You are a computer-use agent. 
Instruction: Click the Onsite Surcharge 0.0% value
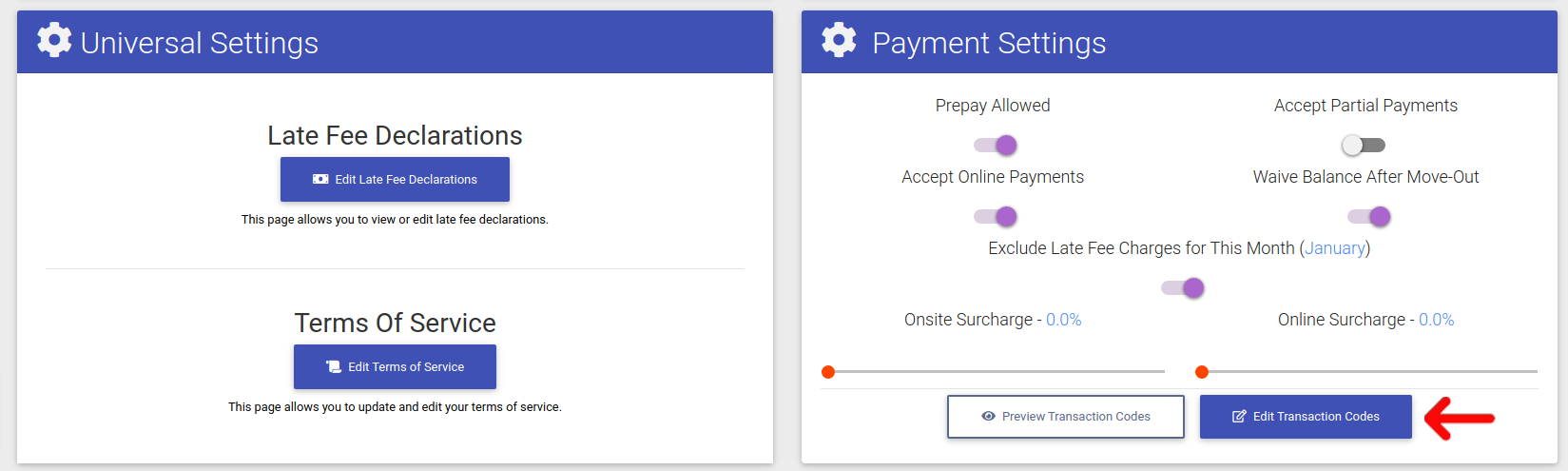pyautogui.click(x=1064, y=320)
